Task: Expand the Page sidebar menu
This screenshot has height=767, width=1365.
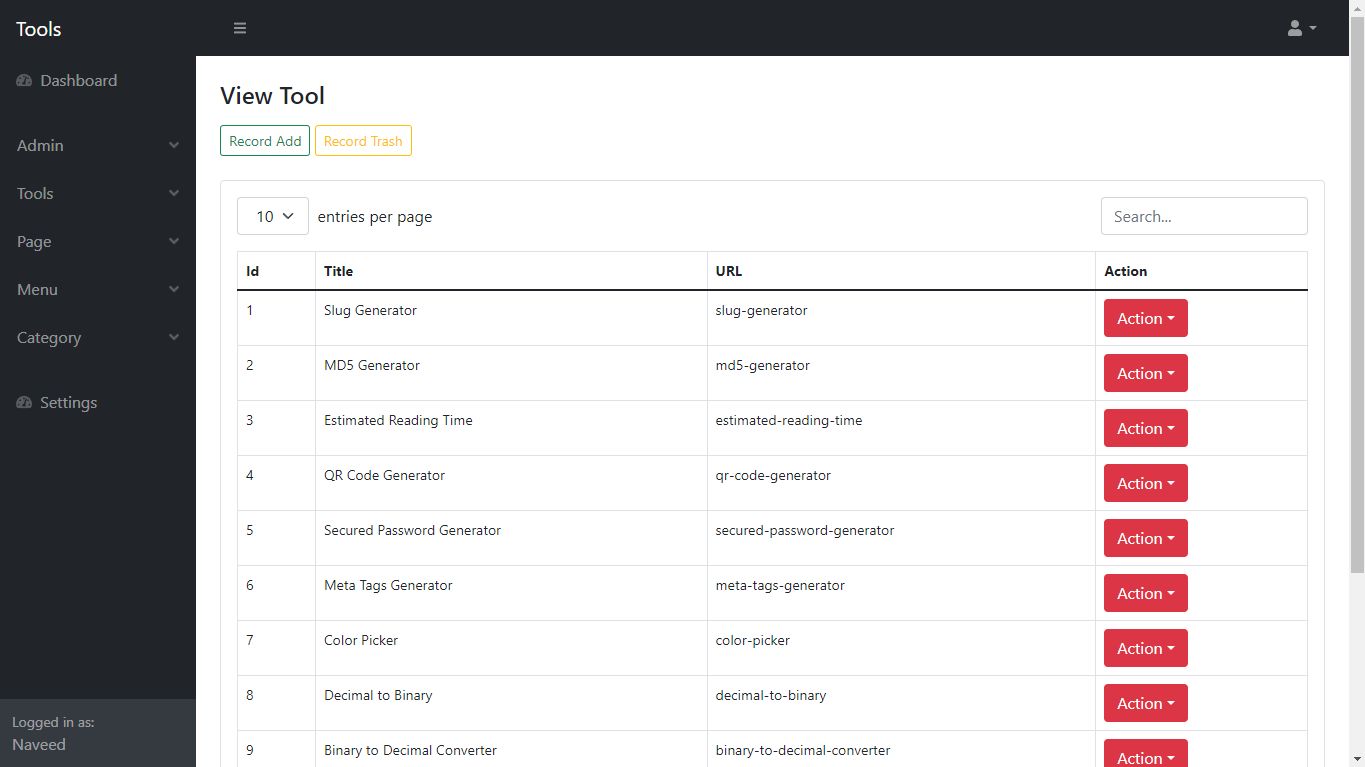Action: [97, 242]
